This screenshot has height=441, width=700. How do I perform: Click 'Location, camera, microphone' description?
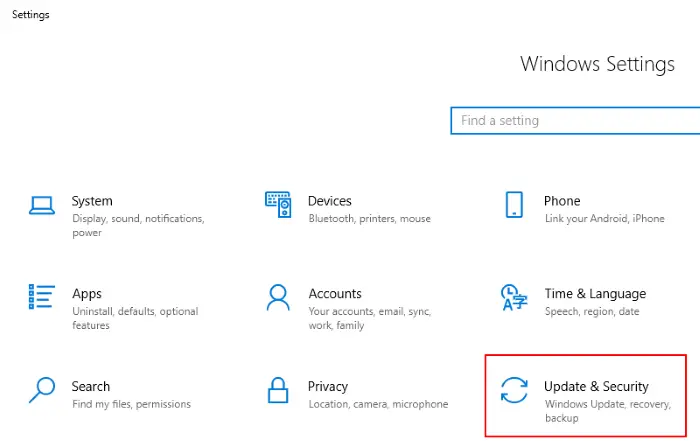pos(378,404)
